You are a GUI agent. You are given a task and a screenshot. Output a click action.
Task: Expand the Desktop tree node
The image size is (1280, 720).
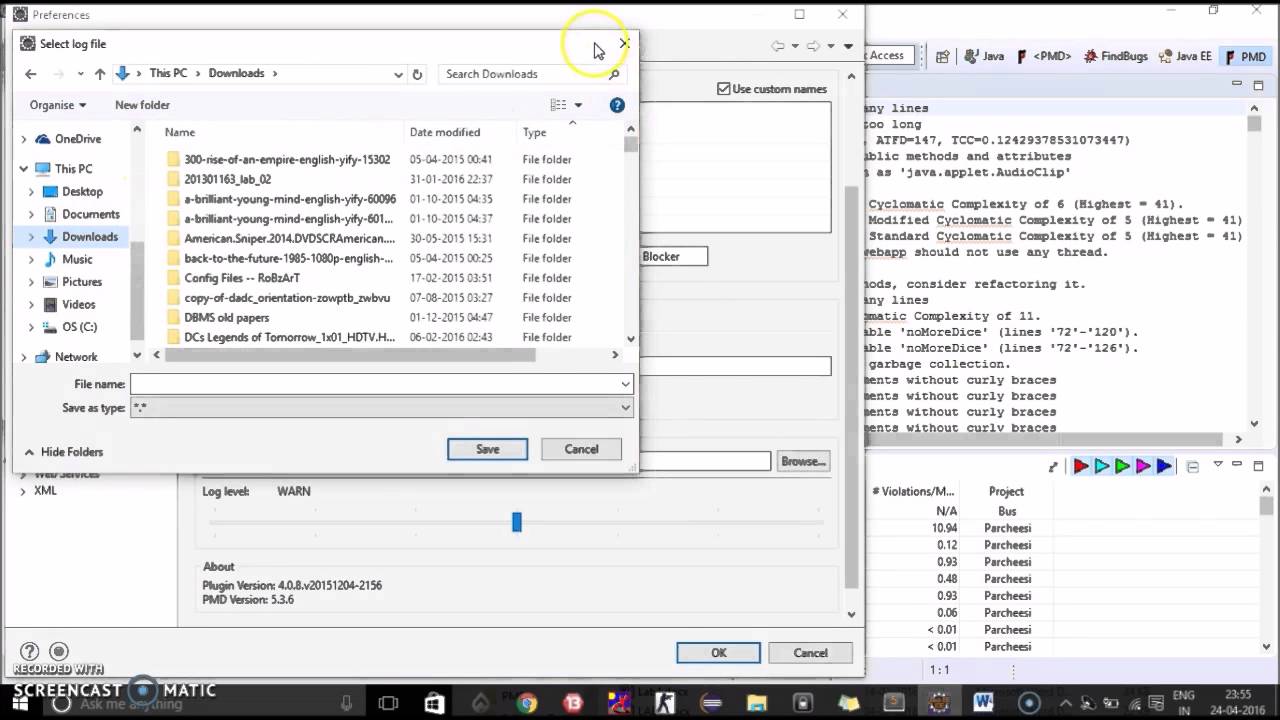click(x=31, y=192)
